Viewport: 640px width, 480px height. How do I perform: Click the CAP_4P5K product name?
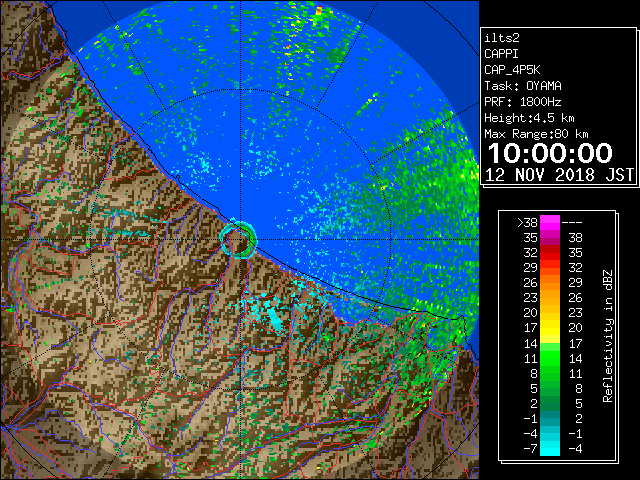pos(512,70)
